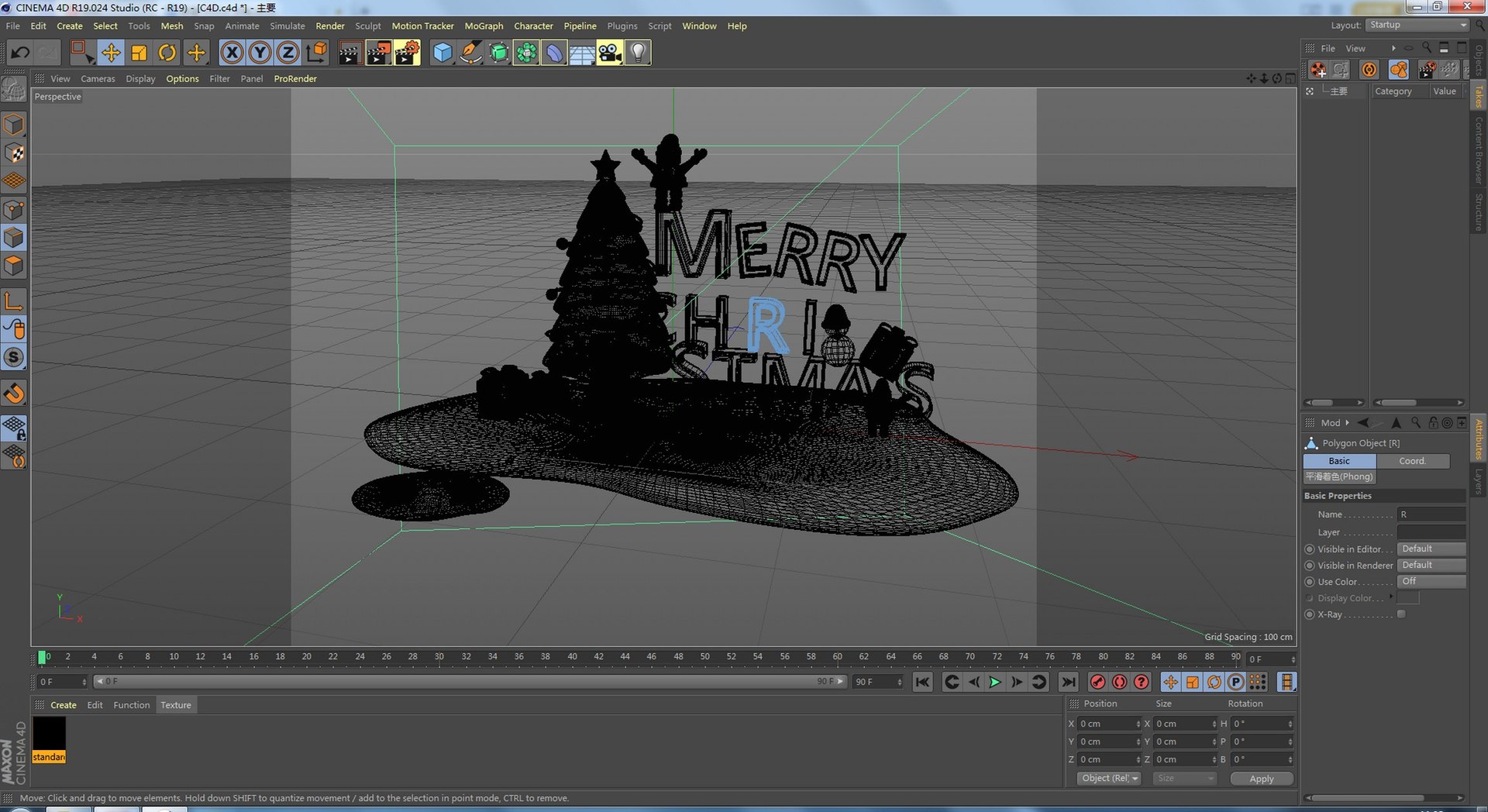The height and width of the screenshot is (812, 1488).
Task: Open Use Color dropdown
Action: [1431, 581]
